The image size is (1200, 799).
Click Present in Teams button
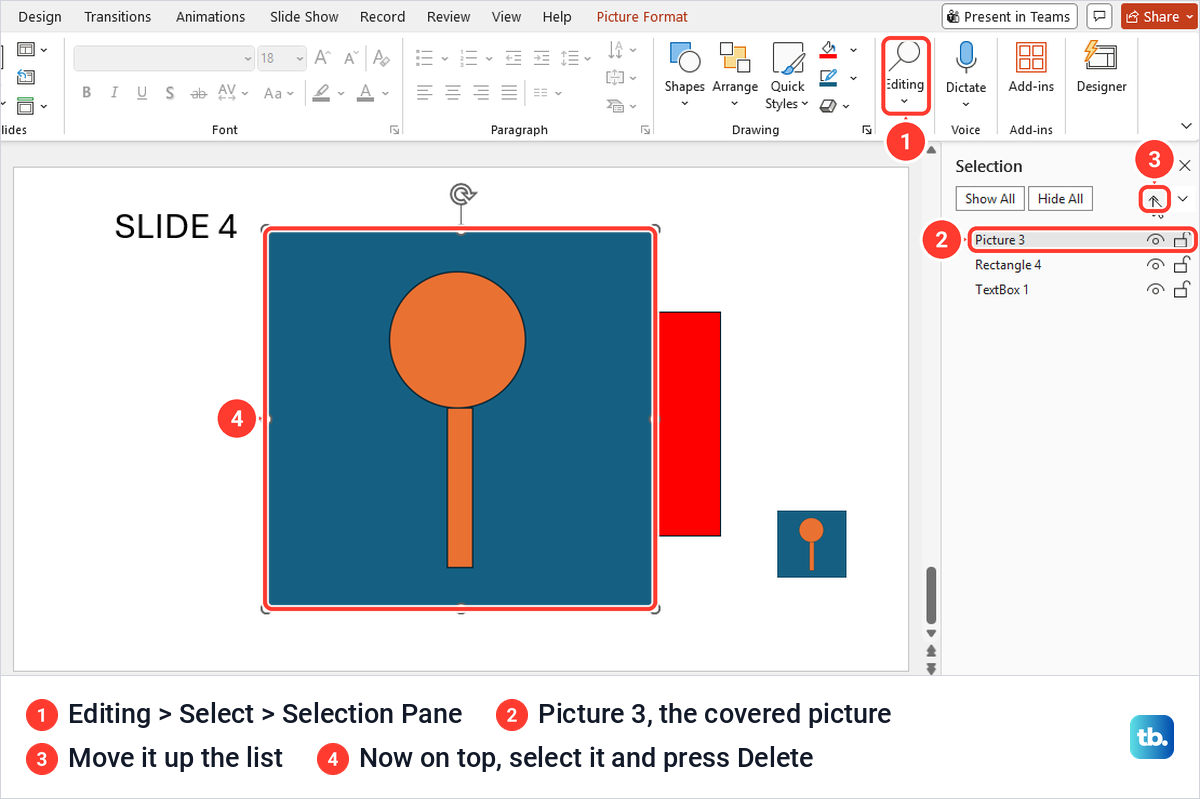[1011, 16]
